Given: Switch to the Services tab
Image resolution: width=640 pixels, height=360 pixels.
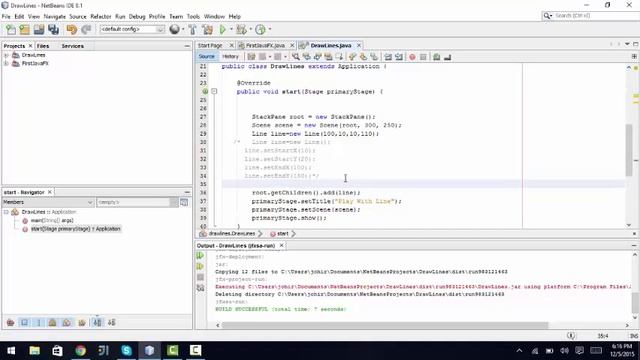Looking at the screenshot, I should (73, 46).
